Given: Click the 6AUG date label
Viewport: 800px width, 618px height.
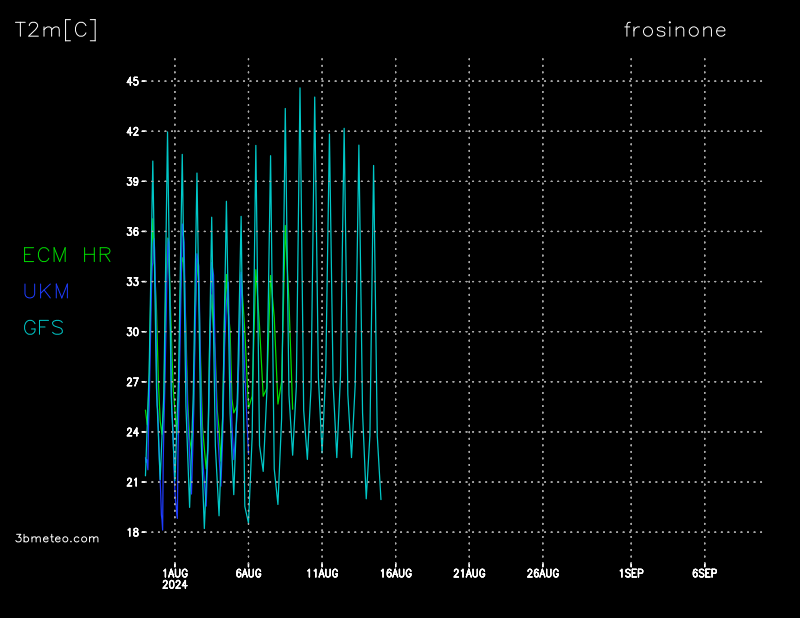Looking at the screenshot, I should tap(248, 573).
